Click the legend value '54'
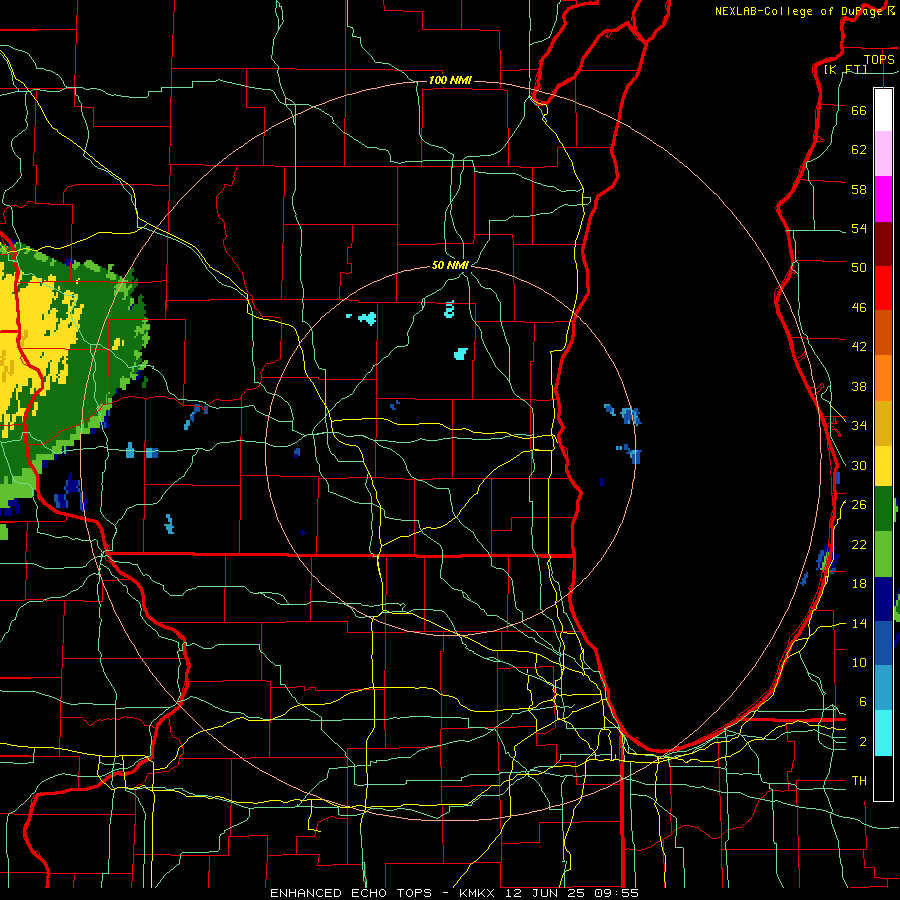This screenshot has width=900, height=900. pyautogui.click(x=859, y=228)
